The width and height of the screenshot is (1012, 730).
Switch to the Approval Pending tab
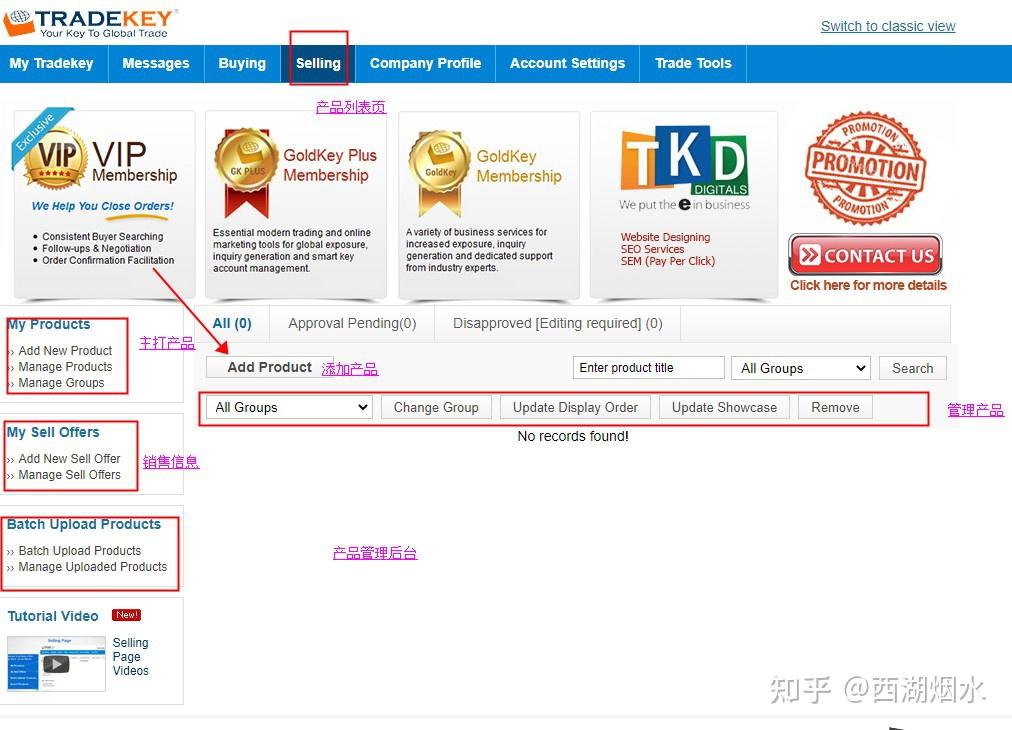351,323
